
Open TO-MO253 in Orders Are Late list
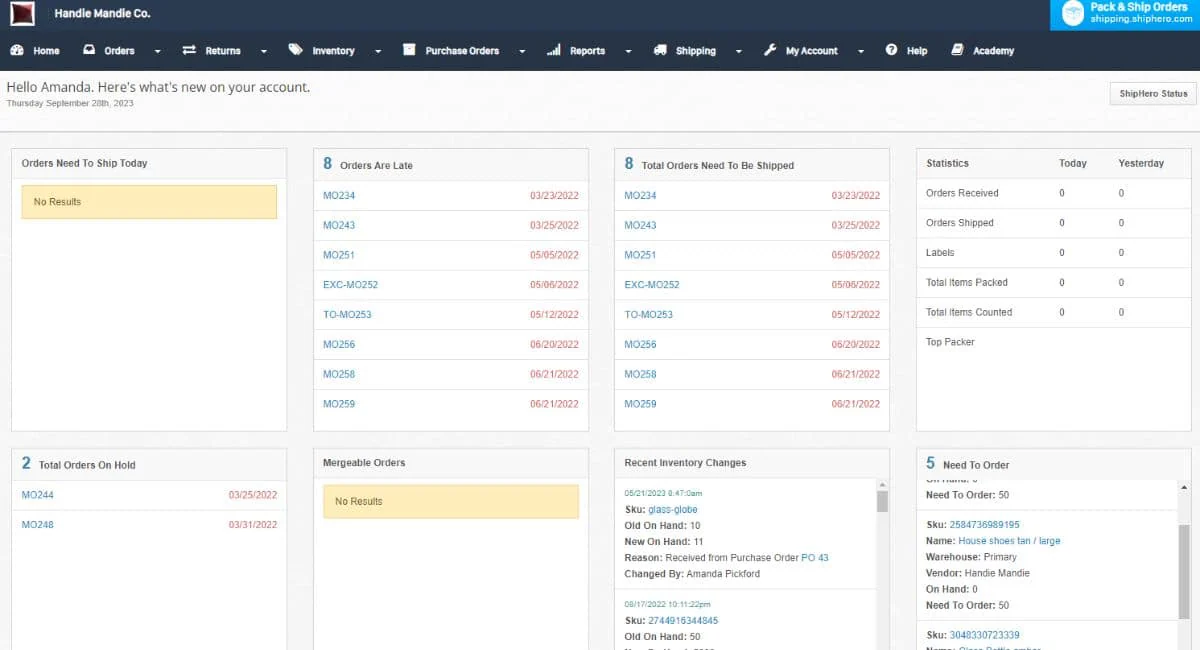pos(347,315)
